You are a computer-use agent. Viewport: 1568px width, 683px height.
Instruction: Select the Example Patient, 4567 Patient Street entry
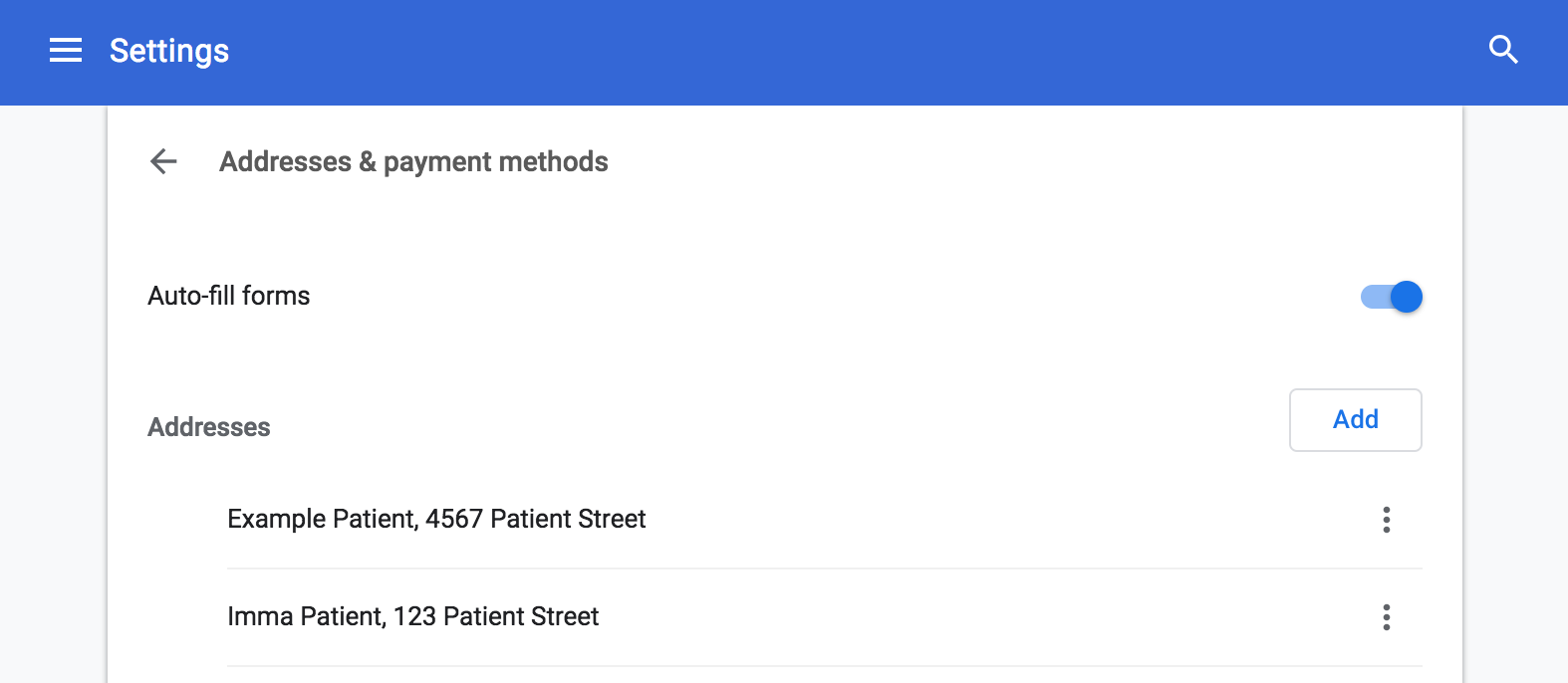[436, 519]
